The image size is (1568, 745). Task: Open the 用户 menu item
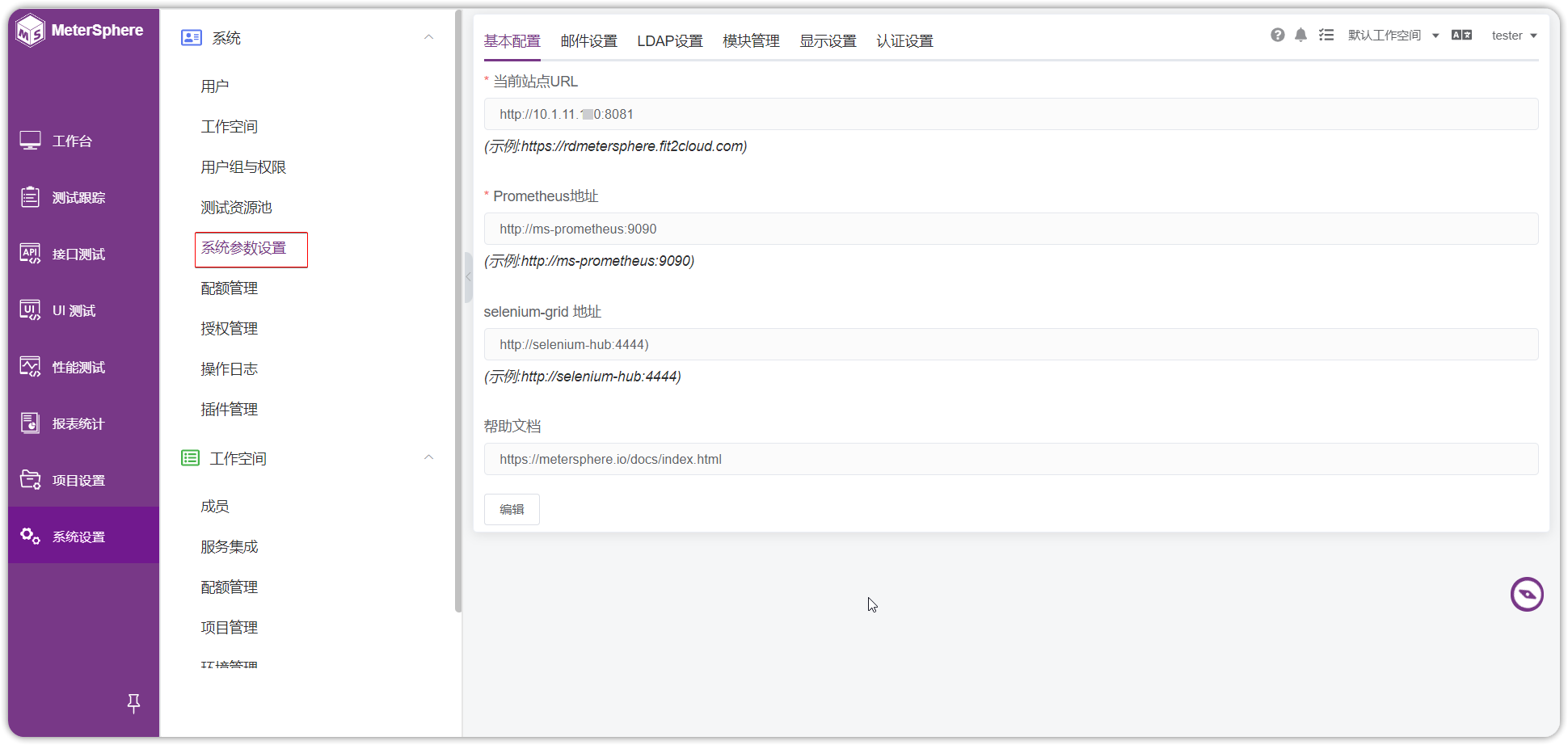coord(215,86)
